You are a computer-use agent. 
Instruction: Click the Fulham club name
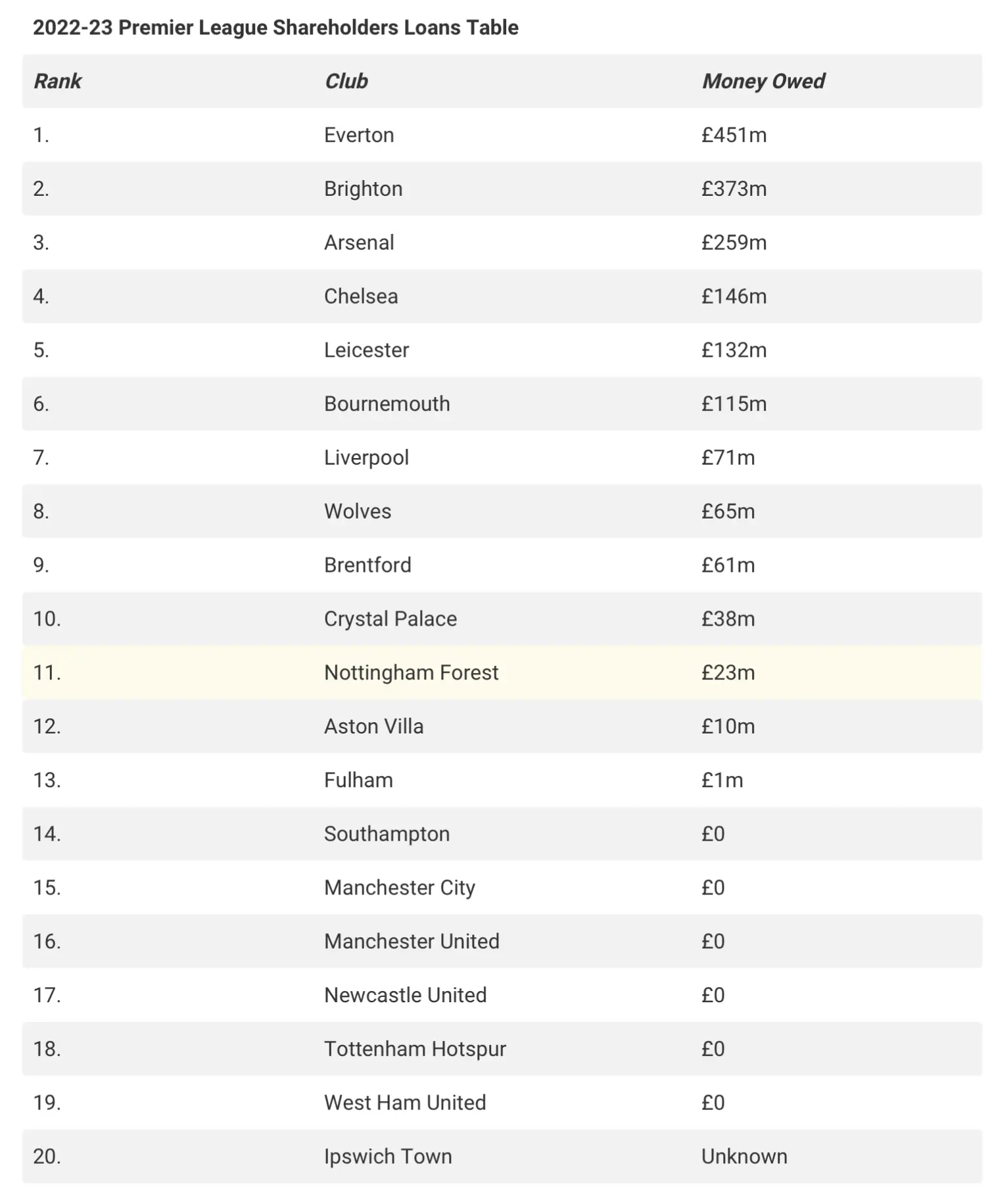tap(358, 780)
